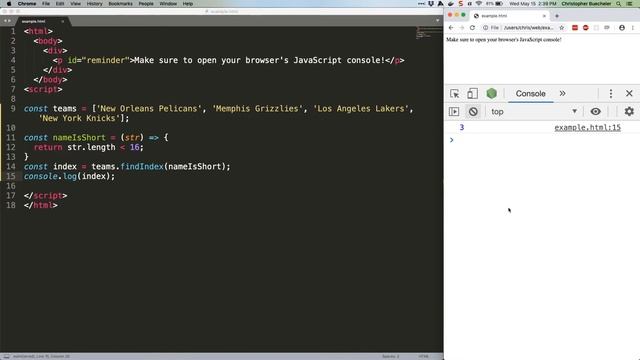Open a new Chrome tab
This screenshot has width=640, height=360.
[557, 16]
